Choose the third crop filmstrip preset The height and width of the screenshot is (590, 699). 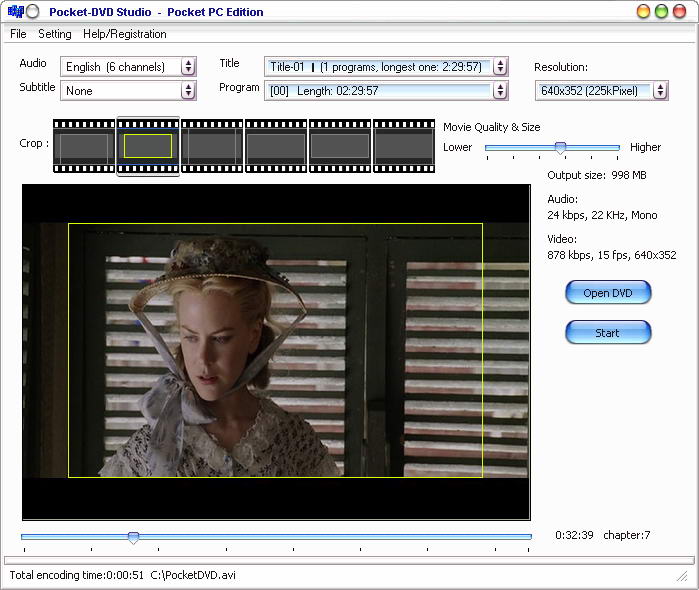[212, 146]
